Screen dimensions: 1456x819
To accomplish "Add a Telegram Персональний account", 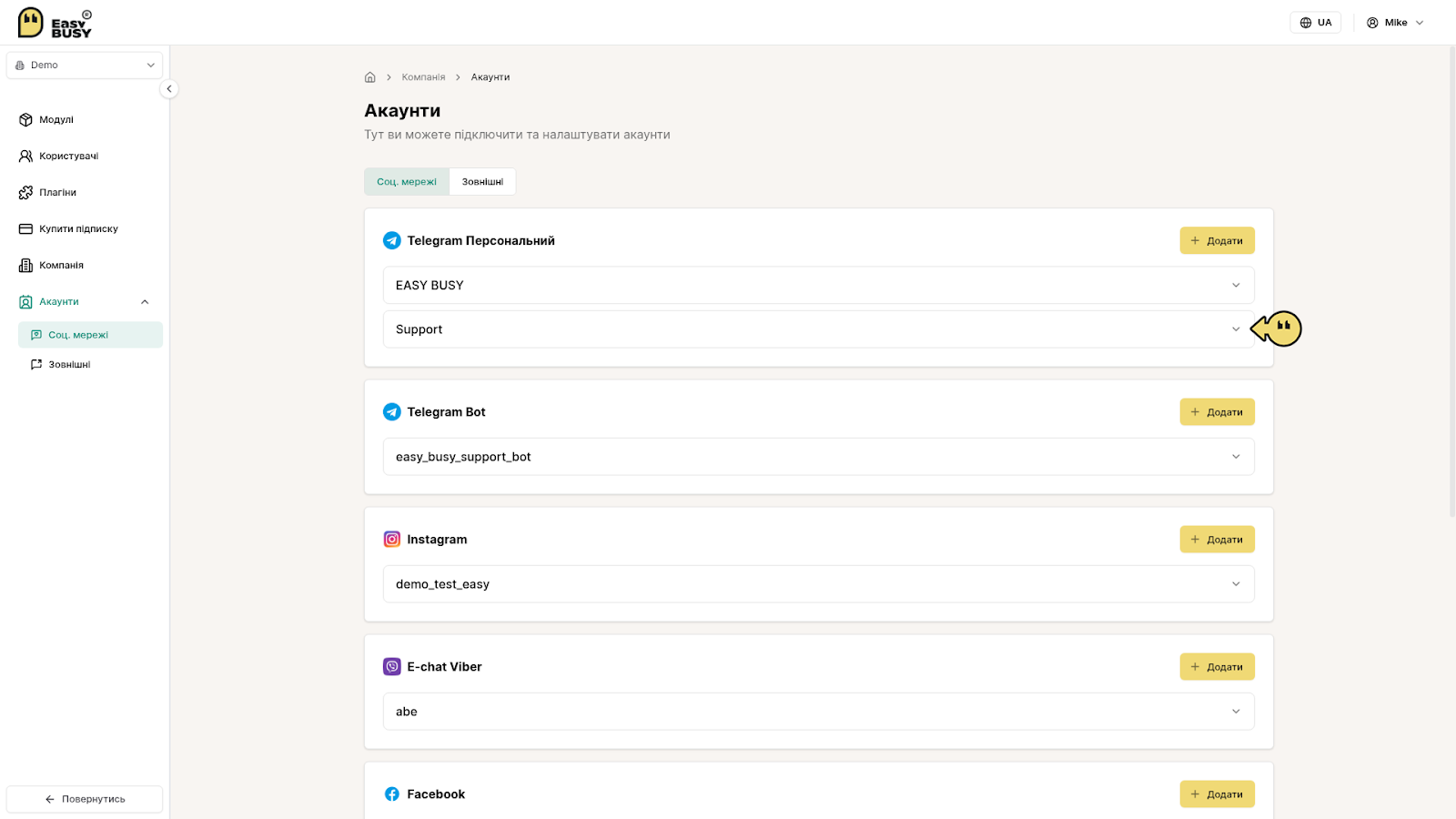I will 1217,240.
